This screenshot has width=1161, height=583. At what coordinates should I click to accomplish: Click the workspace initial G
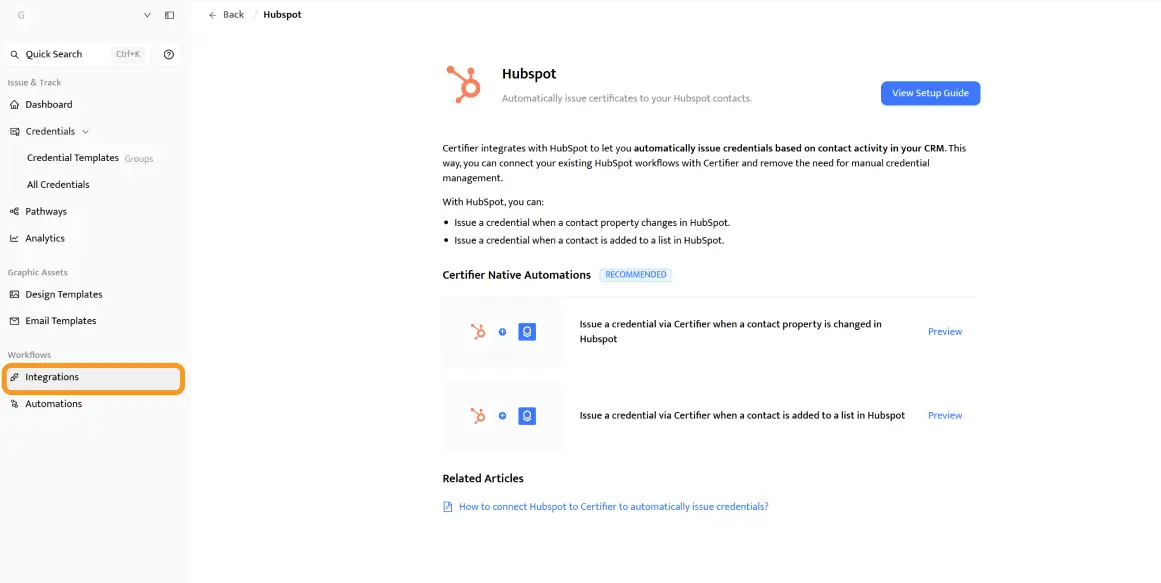[x=21, y=15]
